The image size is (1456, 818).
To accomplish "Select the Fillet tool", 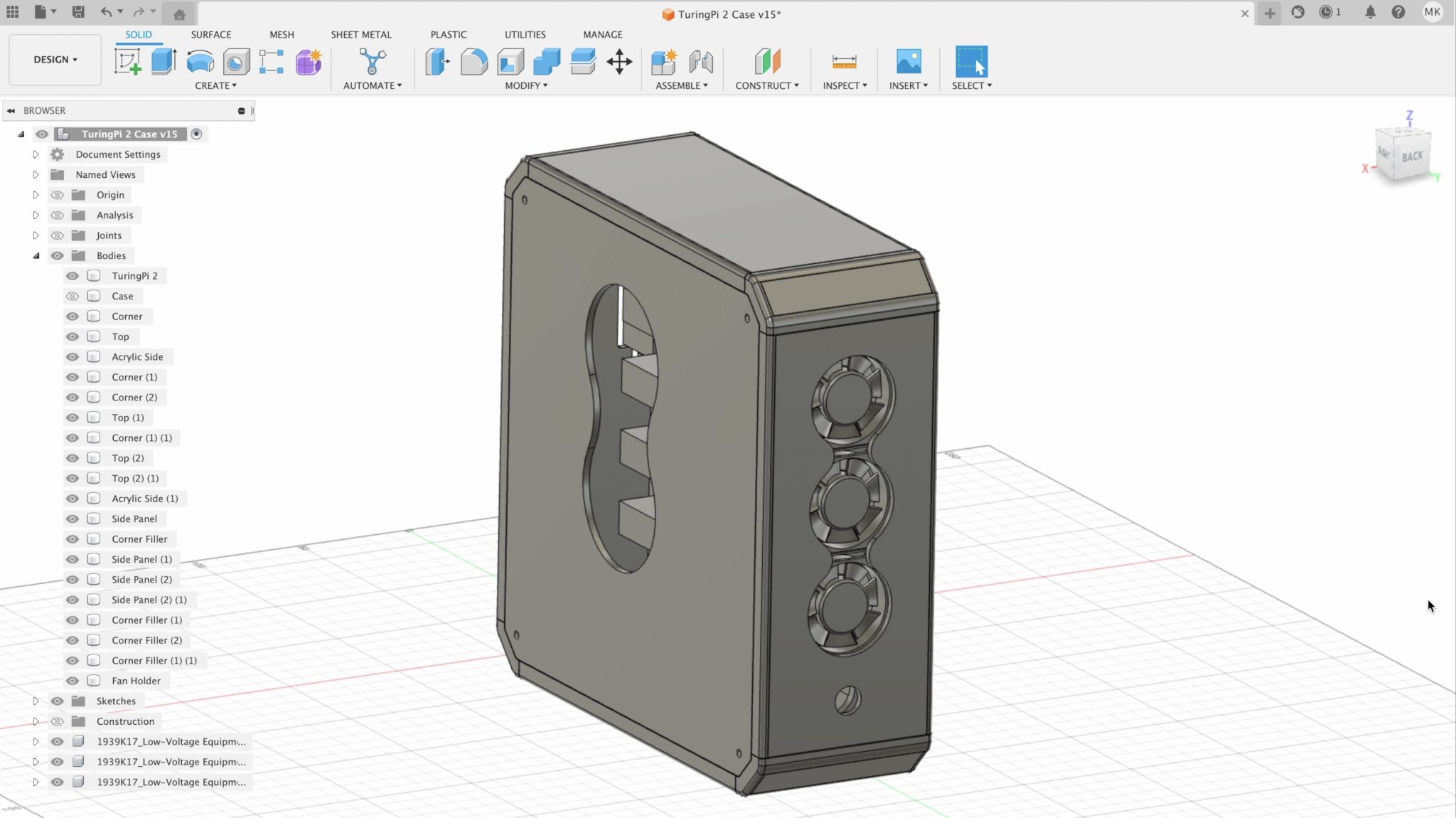I will [473, 63].
